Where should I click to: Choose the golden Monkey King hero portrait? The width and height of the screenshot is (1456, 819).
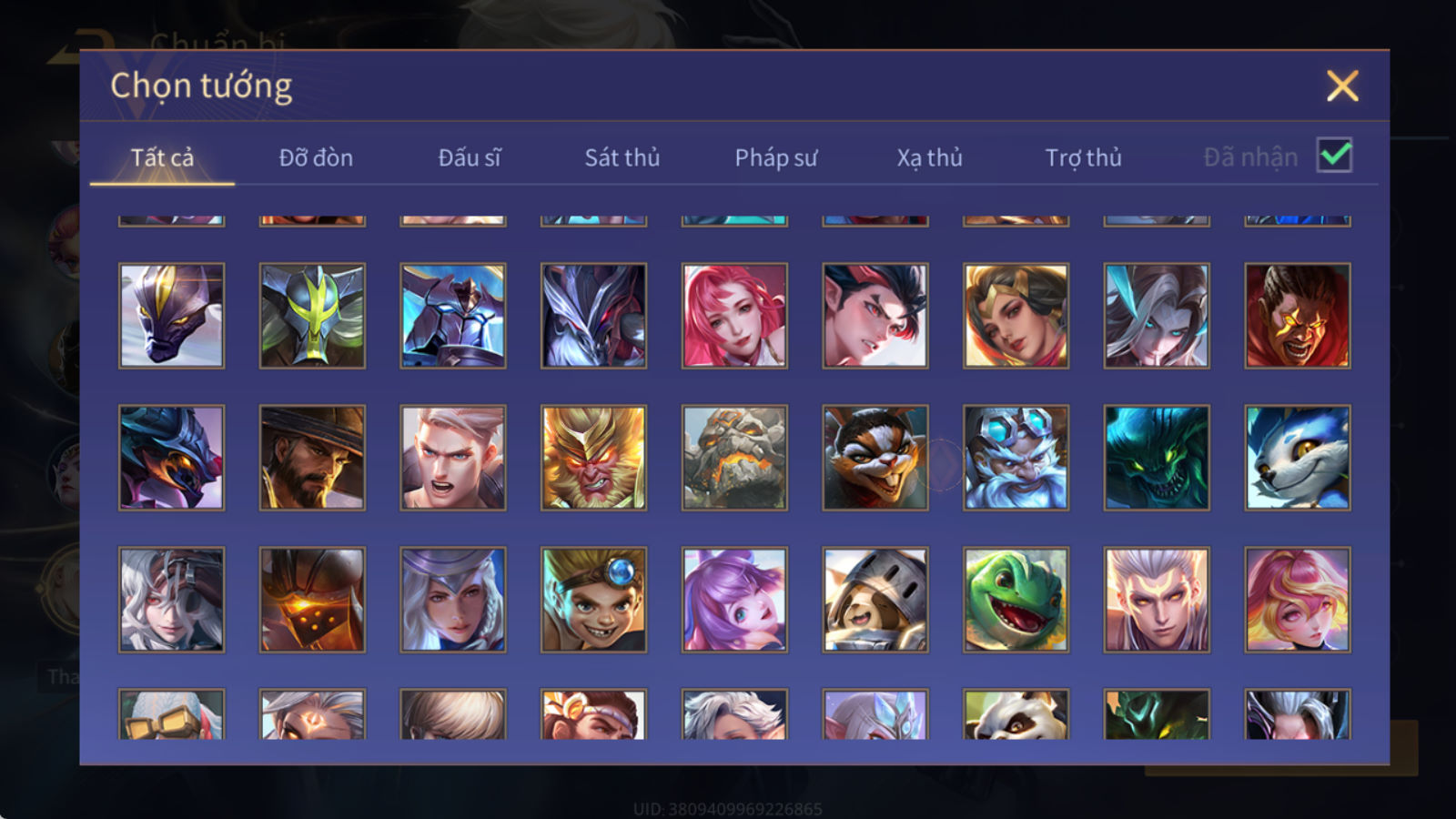coord(593,458)
